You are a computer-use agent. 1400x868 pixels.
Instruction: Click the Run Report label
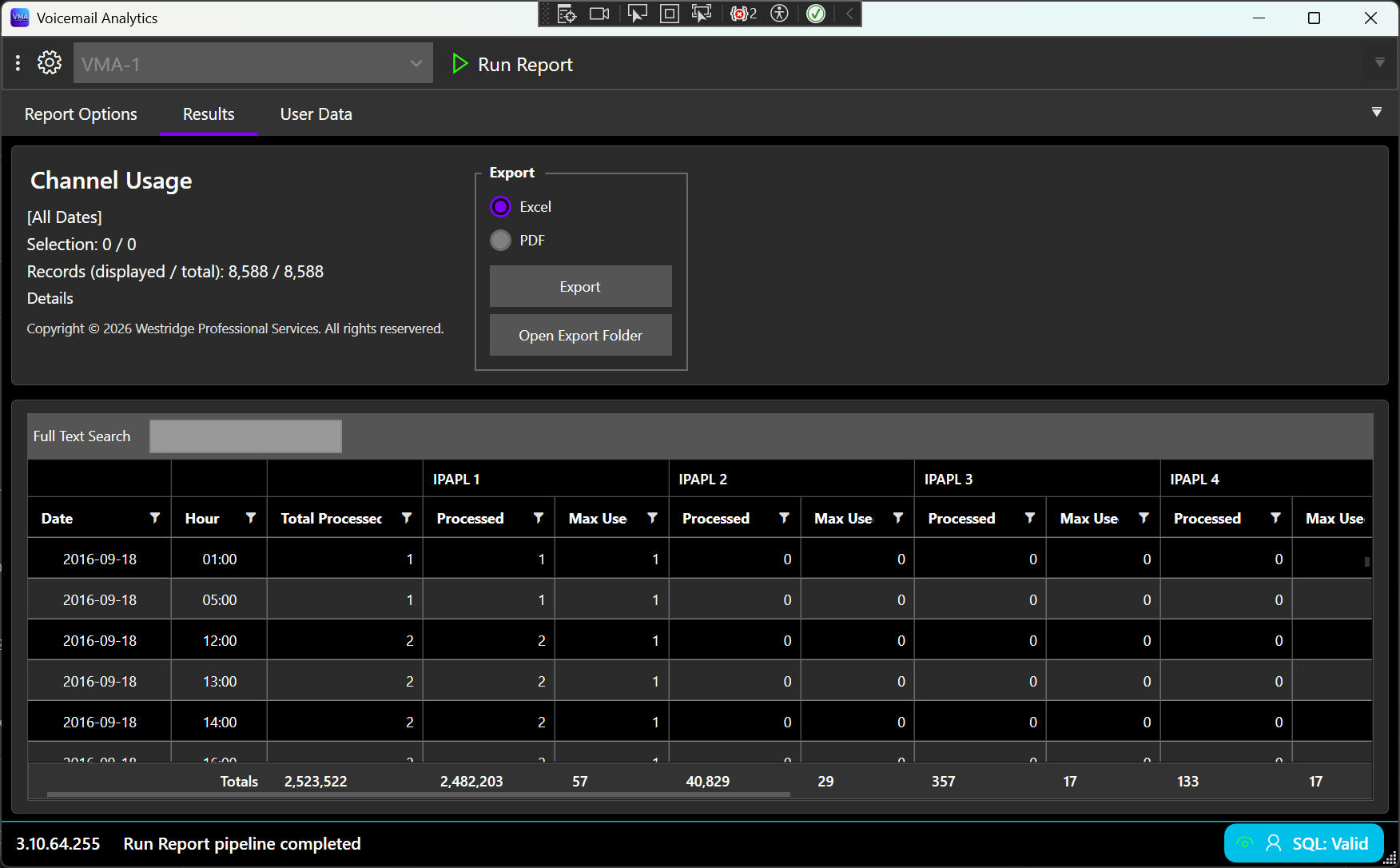coord(525,65)
